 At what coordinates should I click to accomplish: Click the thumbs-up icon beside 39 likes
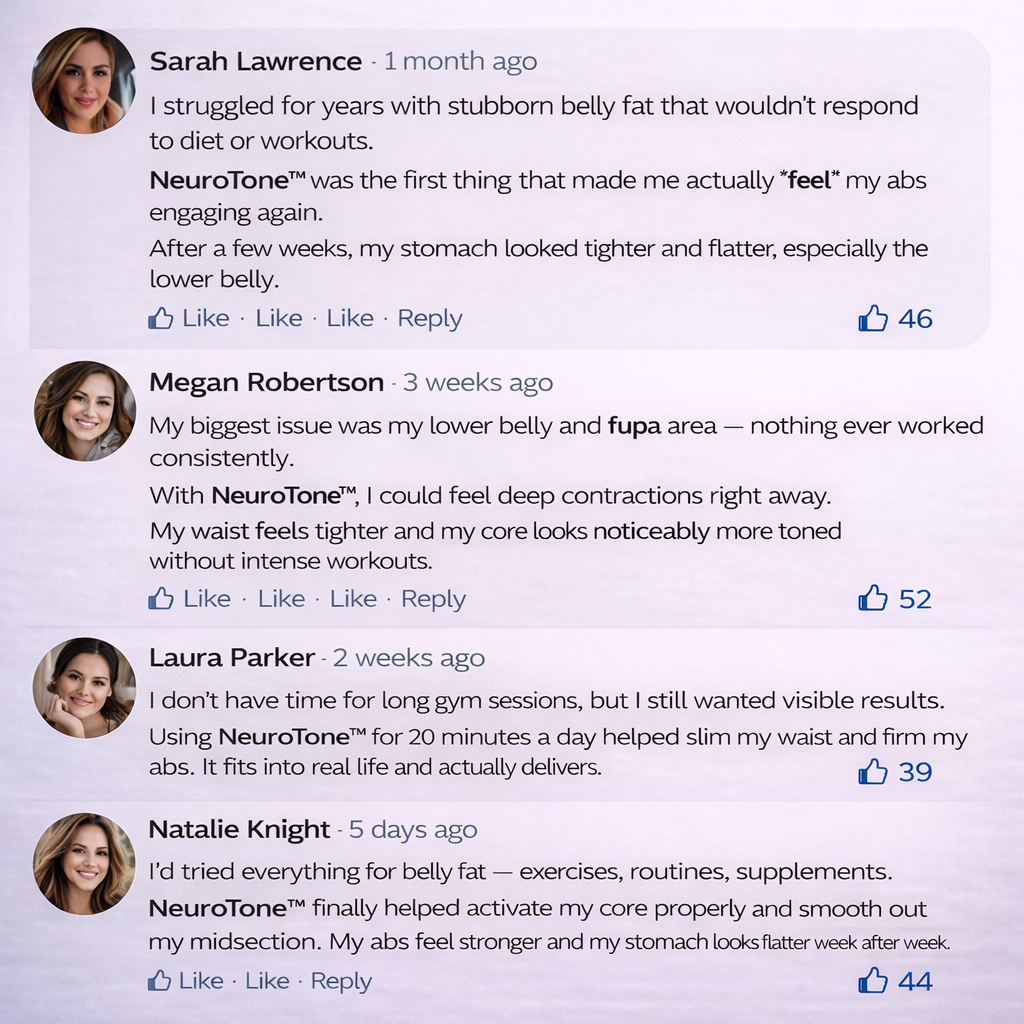(x=873, y=771)
